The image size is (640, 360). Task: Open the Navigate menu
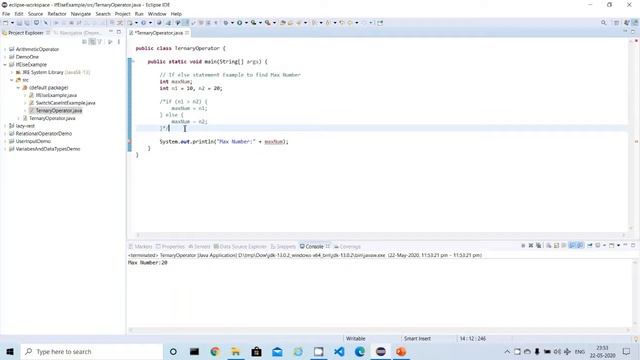tap(81, 14)
